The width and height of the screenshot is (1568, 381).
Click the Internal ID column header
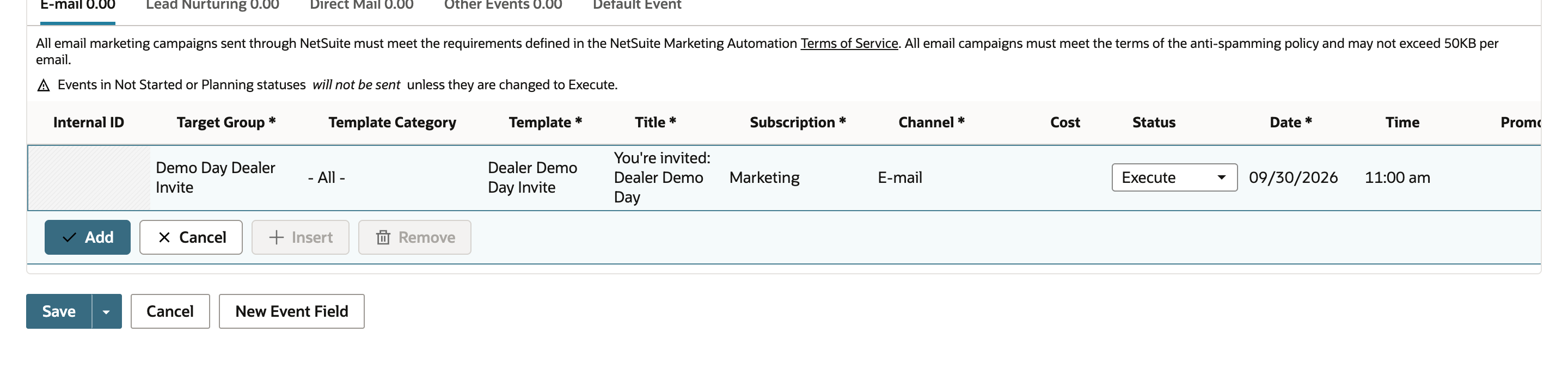[x=89, y=122]
